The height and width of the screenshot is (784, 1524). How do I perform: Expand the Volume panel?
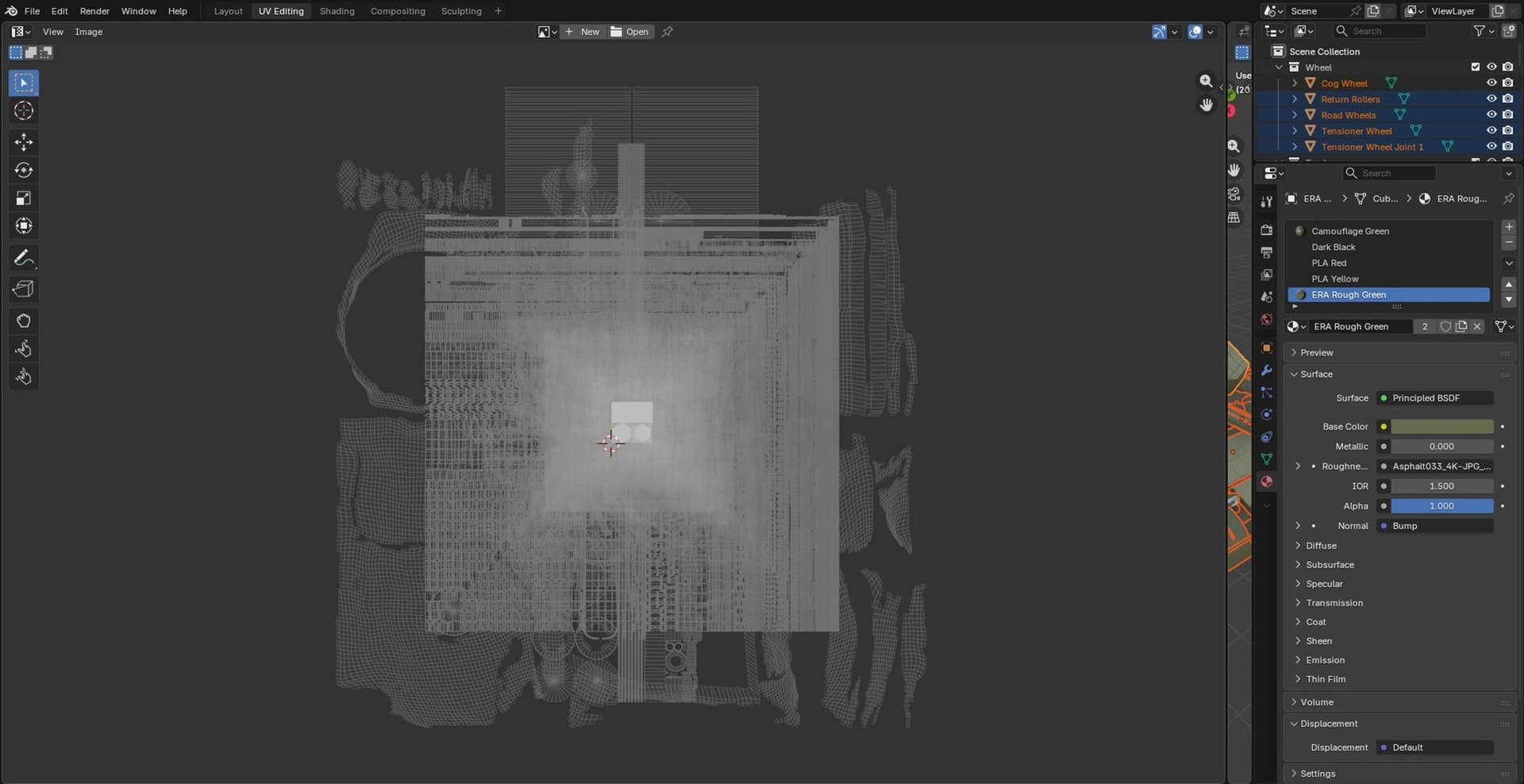[1401, 702]
